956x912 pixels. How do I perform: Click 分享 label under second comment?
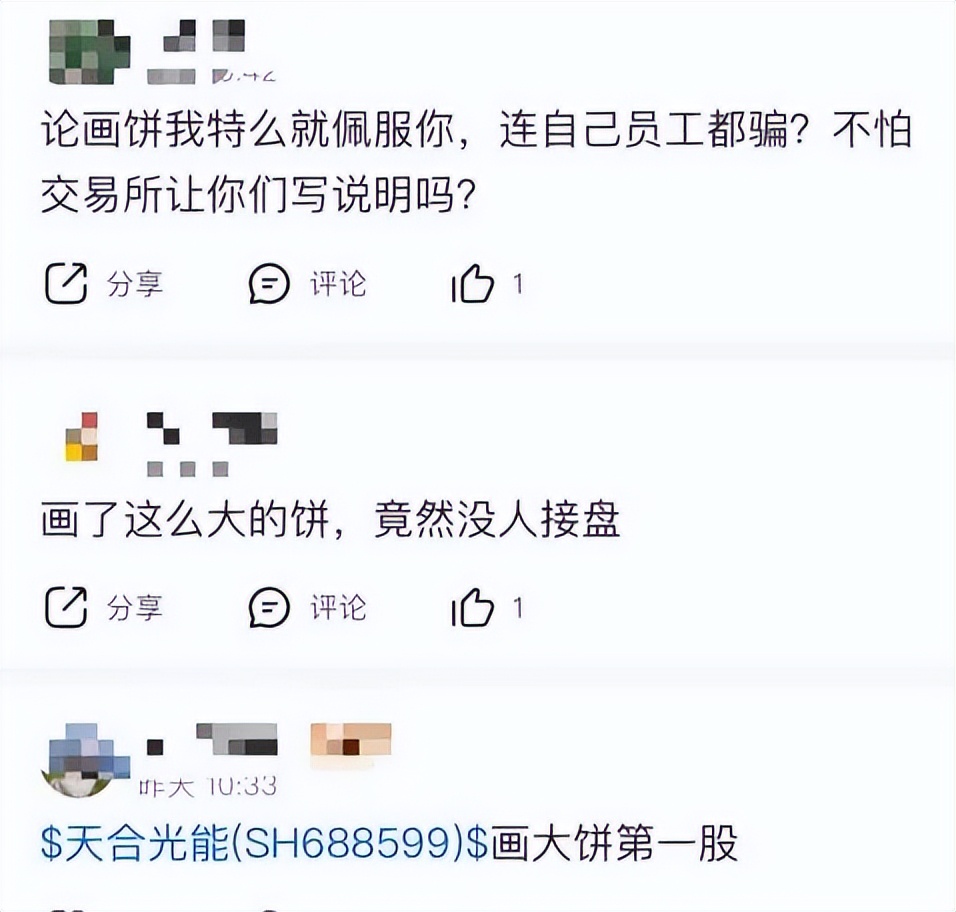(135, 608)
